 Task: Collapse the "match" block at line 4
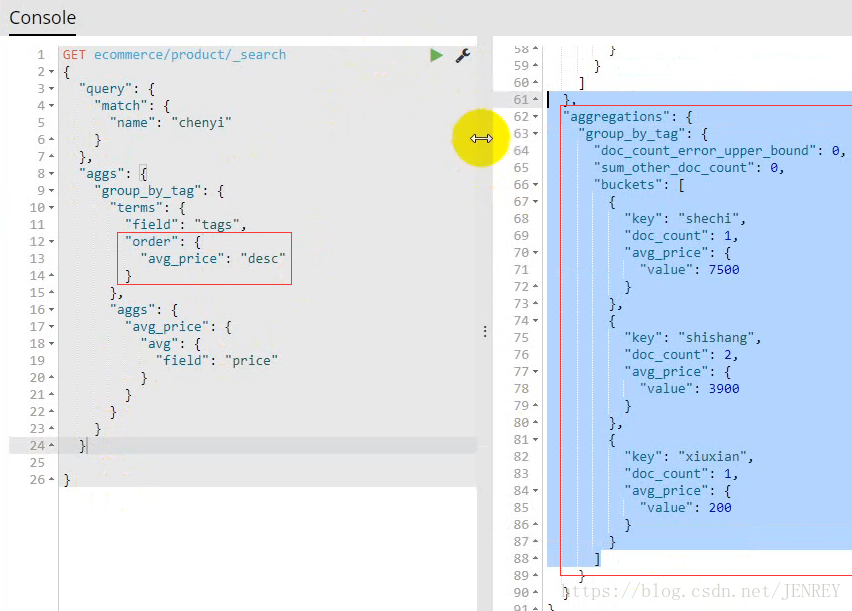point(52,105)
